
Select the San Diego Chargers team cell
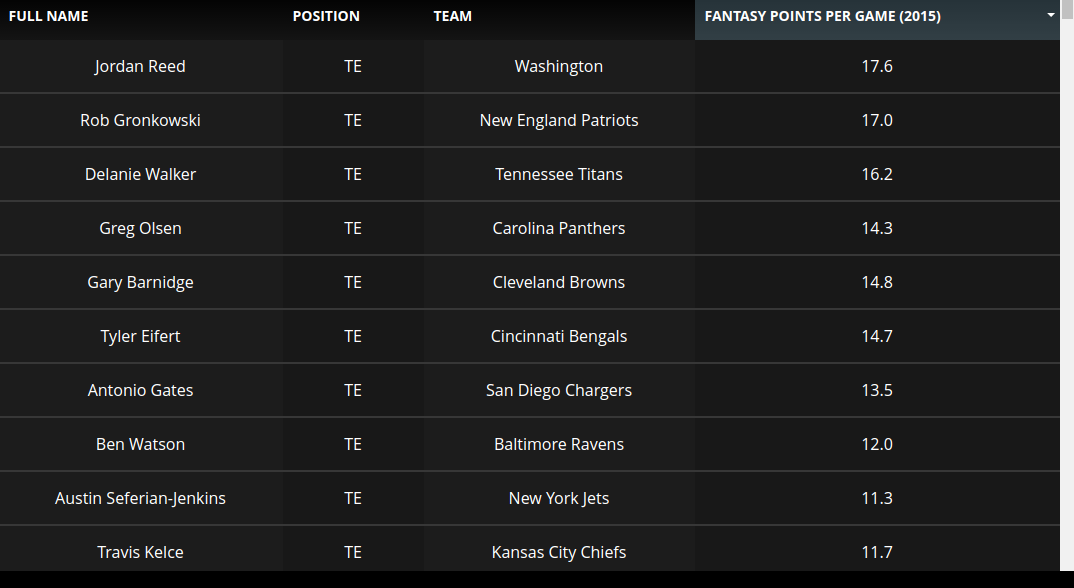coord(559,390)
